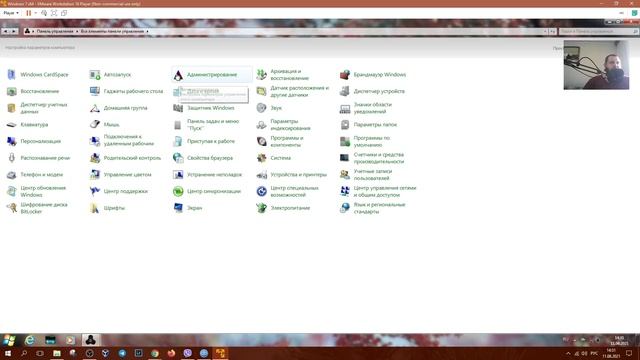Open the Архивация и восстановление icon
640x360 pixels.
coord(261,75)
